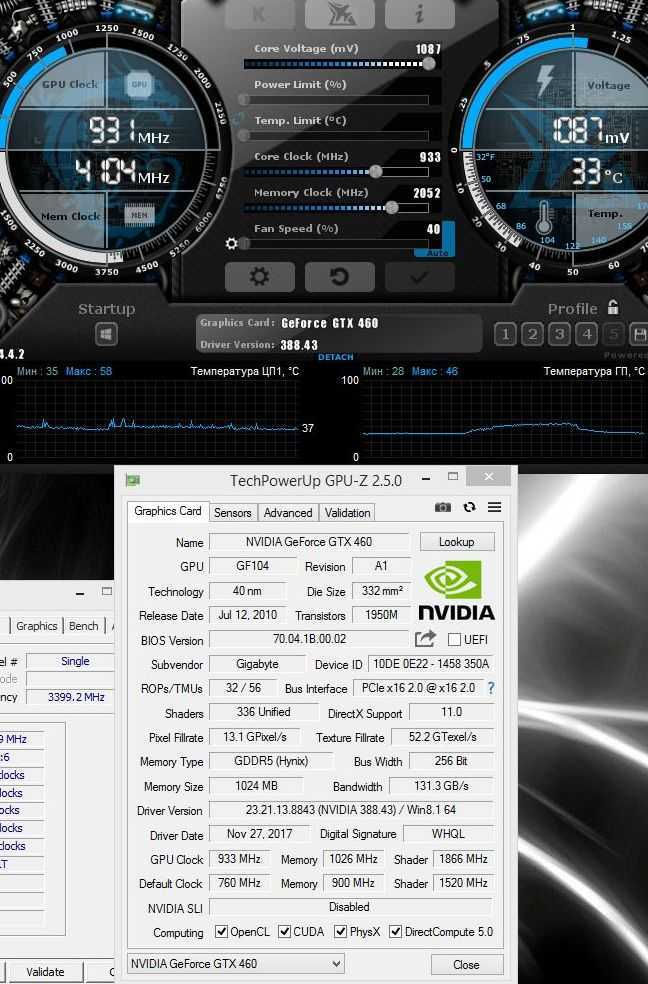Adjust the Memory Clock slider handle
Image resolution: width=648 pixels, height=984 pixels.
[391, 208]
